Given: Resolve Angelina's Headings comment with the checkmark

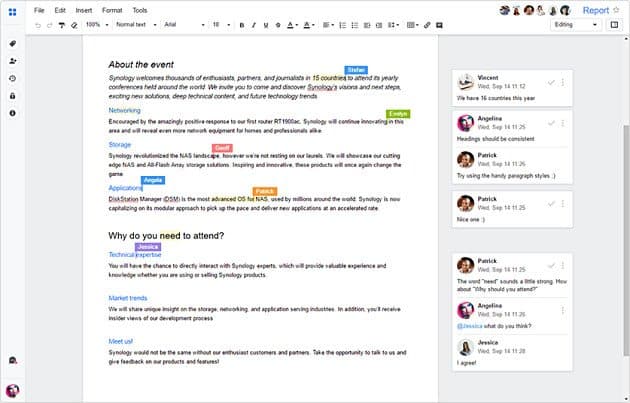Looking at the screenshot, I should click(551, 123).
